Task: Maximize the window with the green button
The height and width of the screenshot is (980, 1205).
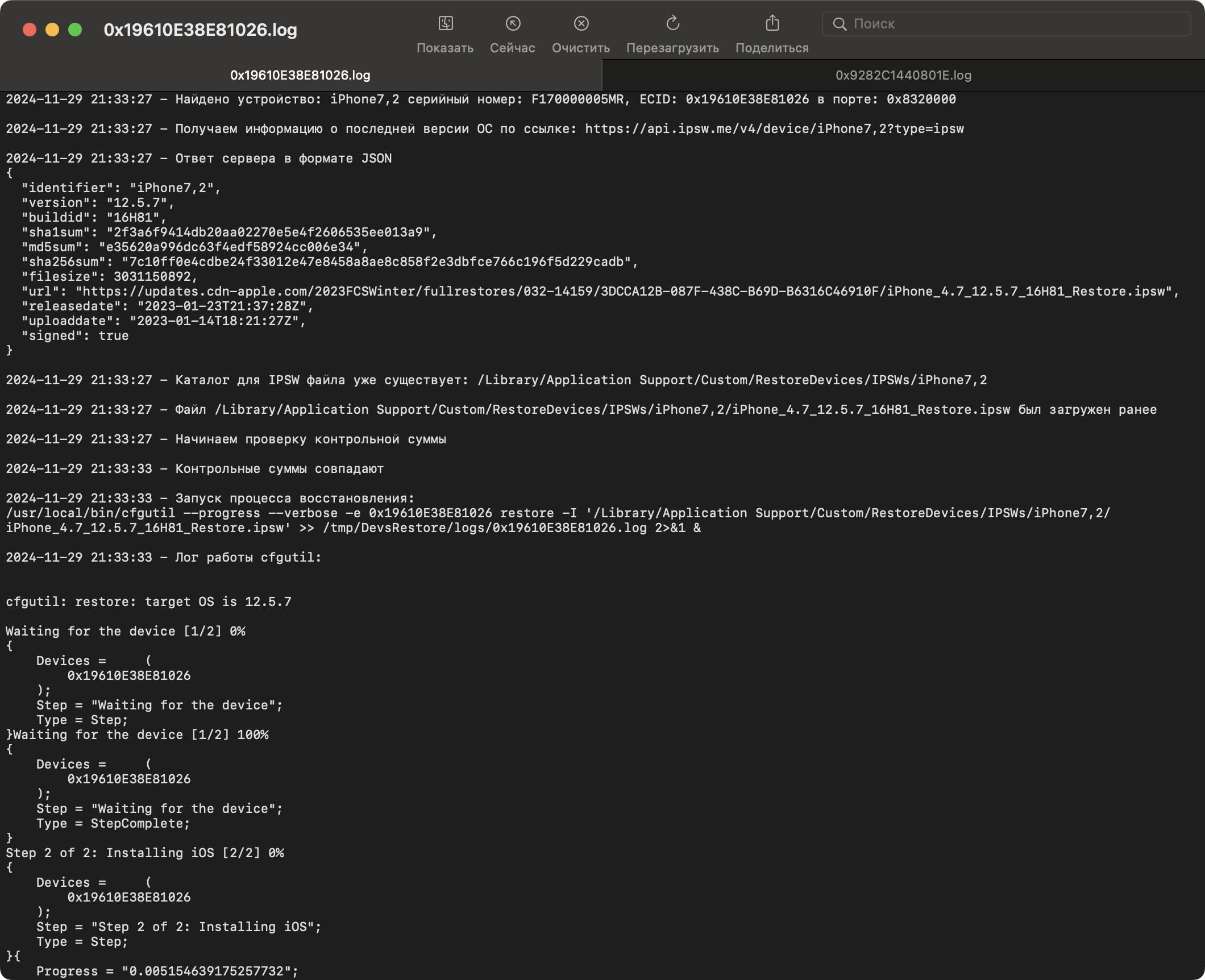Action: [75, 30]
